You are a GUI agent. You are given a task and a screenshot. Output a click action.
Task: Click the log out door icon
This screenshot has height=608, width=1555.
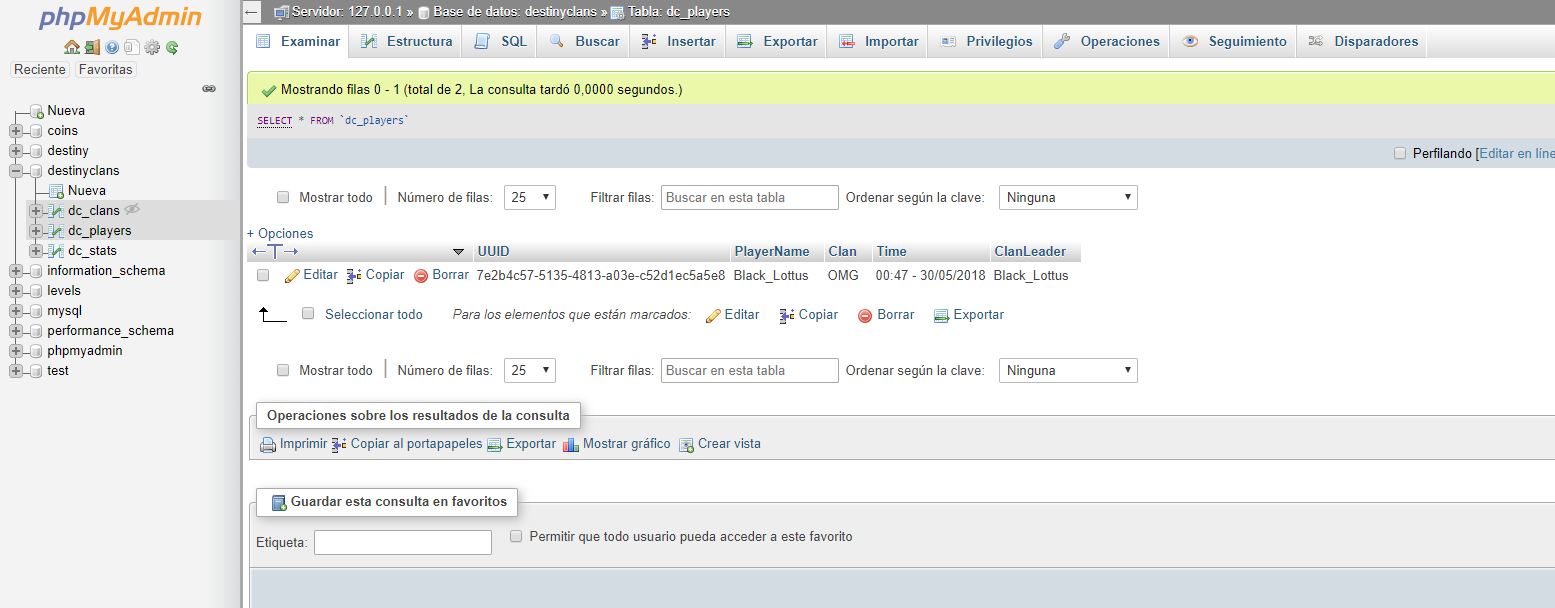[x=92, y=47]
